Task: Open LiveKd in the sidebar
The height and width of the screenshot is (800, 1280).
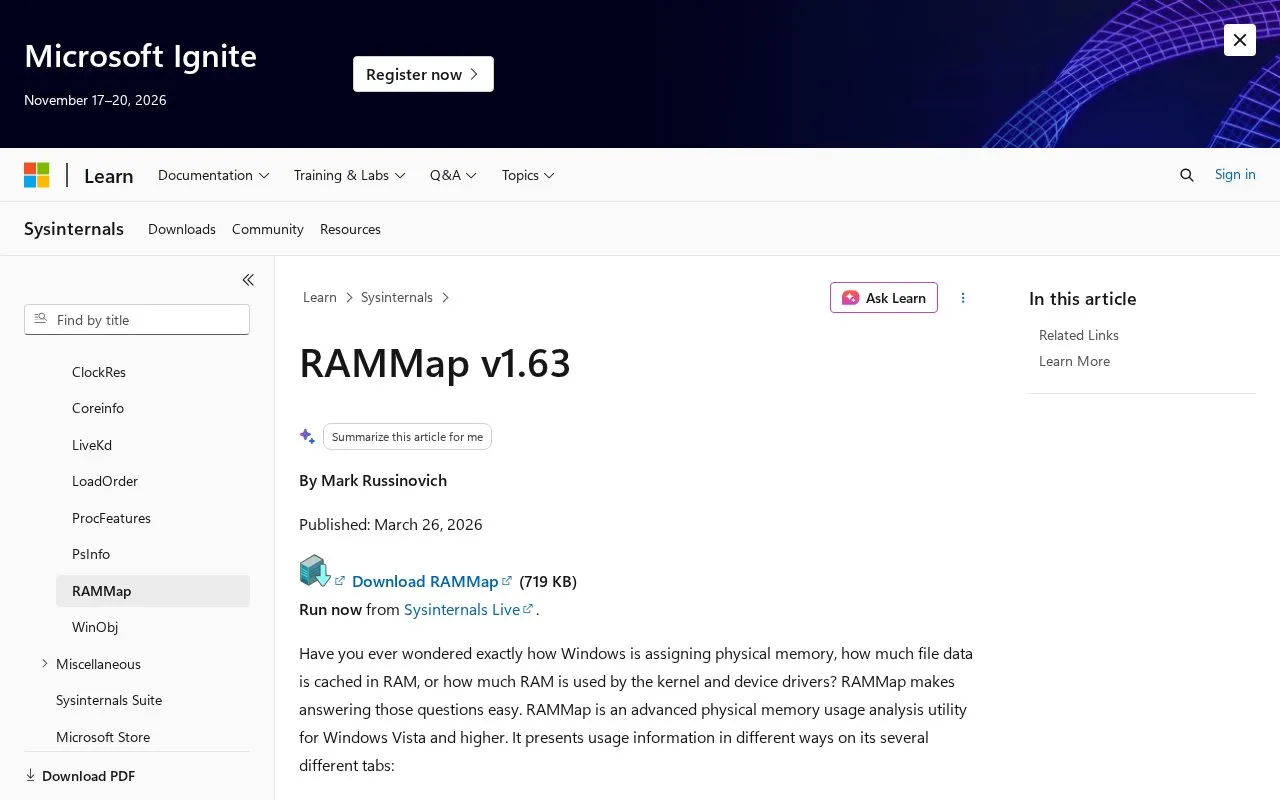Action: tap(92, 445)
